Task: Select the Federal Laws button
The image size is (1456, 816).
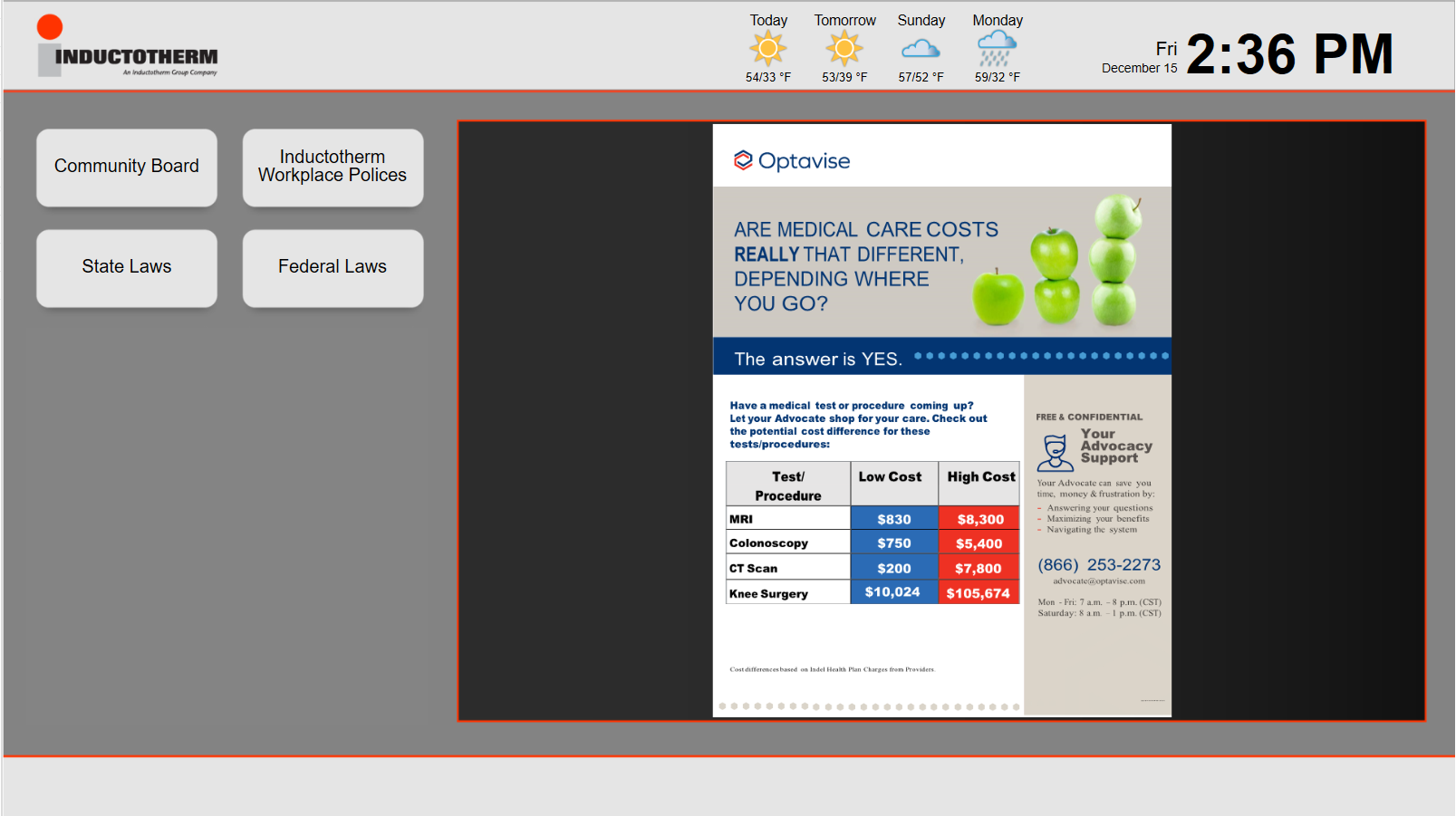Action: tap(333, 267)
